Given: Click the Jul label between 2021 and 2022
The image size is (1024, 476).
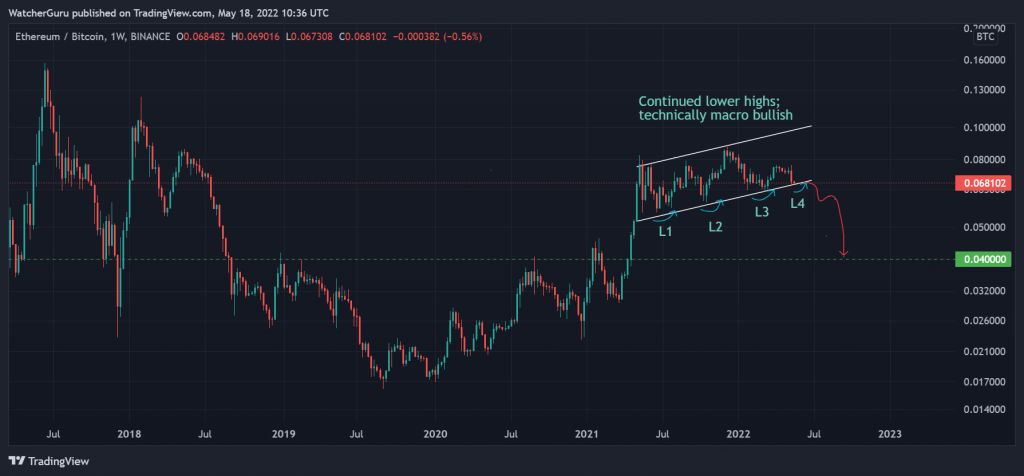Looking at the screenshot, I should (x=663, y=434).
